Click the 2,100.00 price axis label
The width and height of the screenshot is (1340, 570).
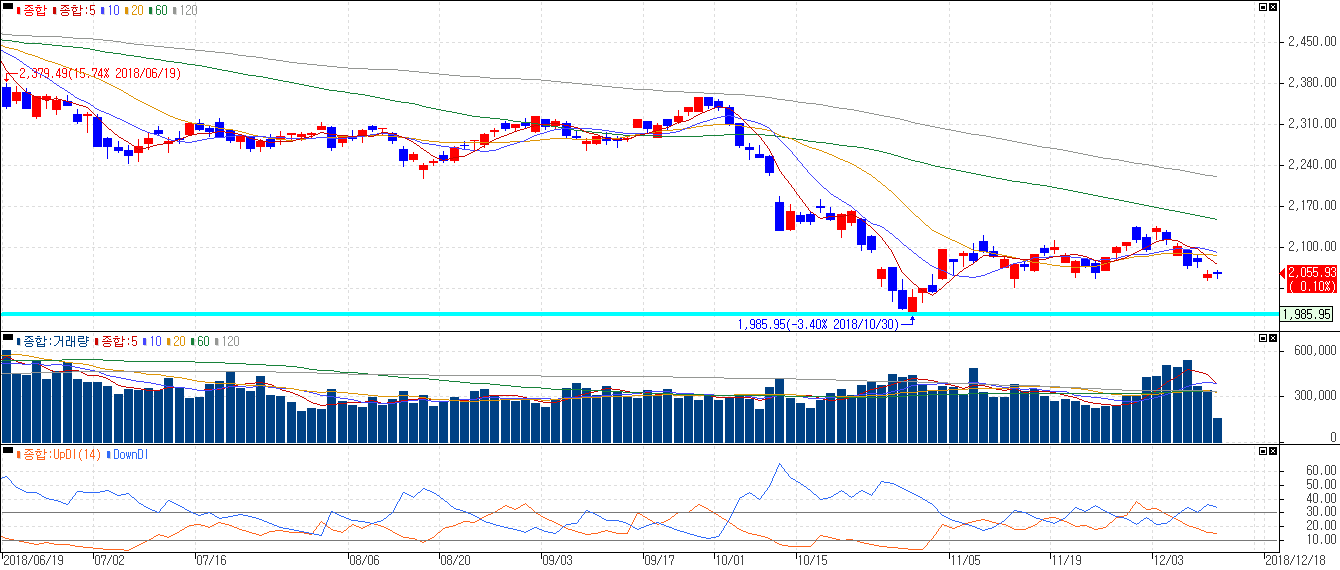click(x=1313, y=247)
